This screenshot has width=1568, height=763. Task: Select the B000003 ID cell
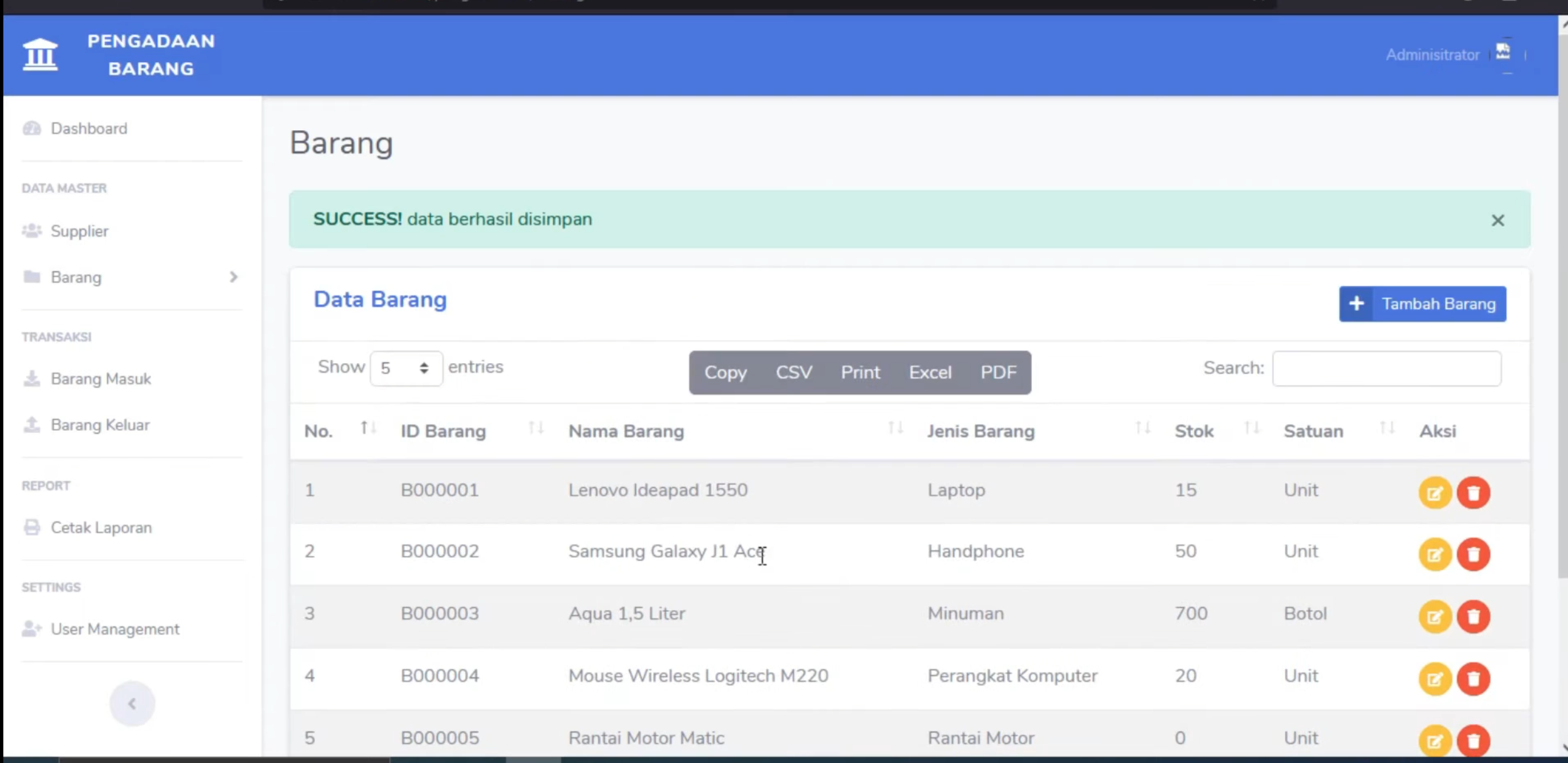click(x=440, y=613)
